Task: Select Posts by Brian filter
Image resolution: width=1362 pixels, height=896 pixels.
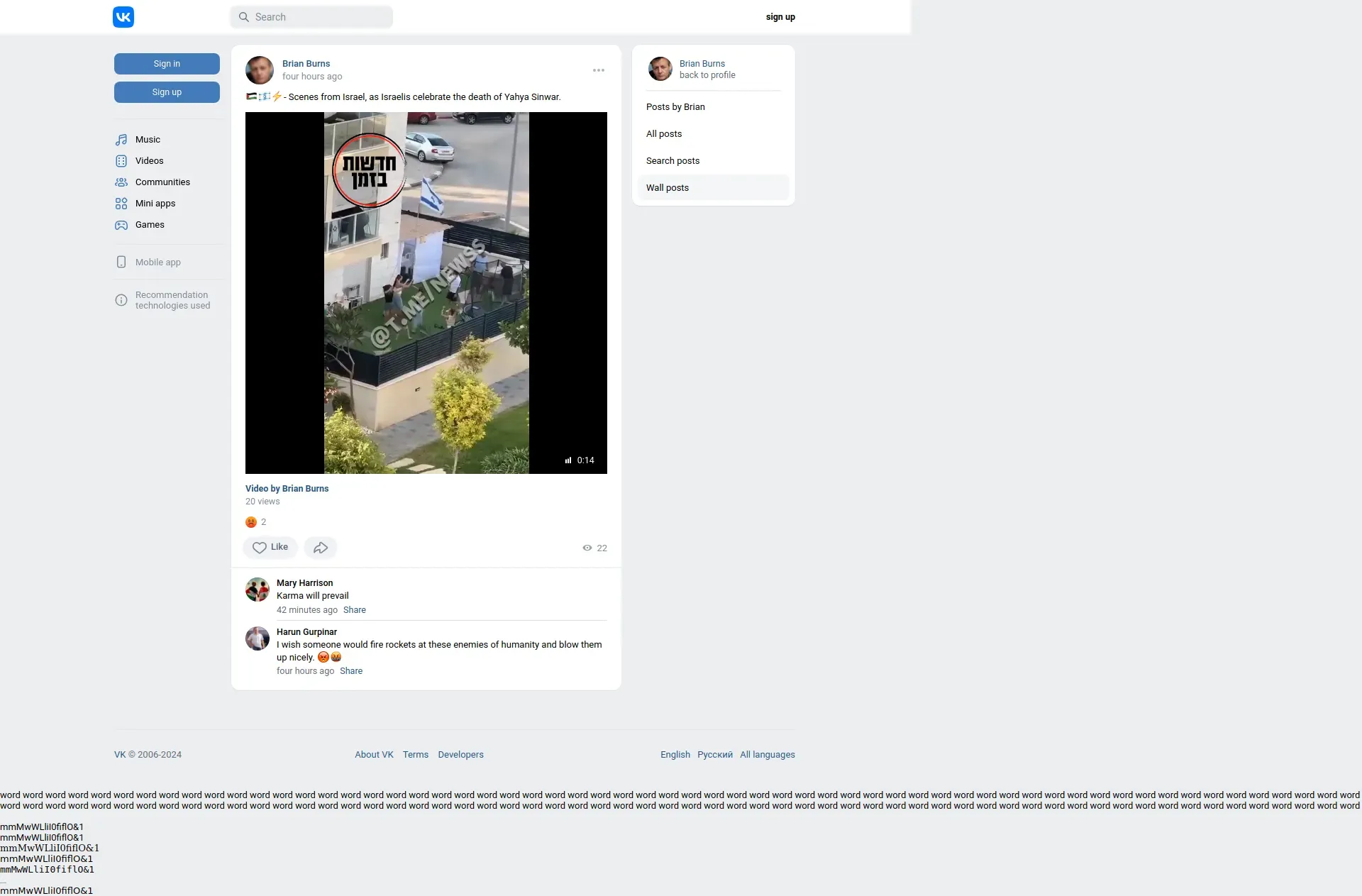Action: (x=675, y=107)
